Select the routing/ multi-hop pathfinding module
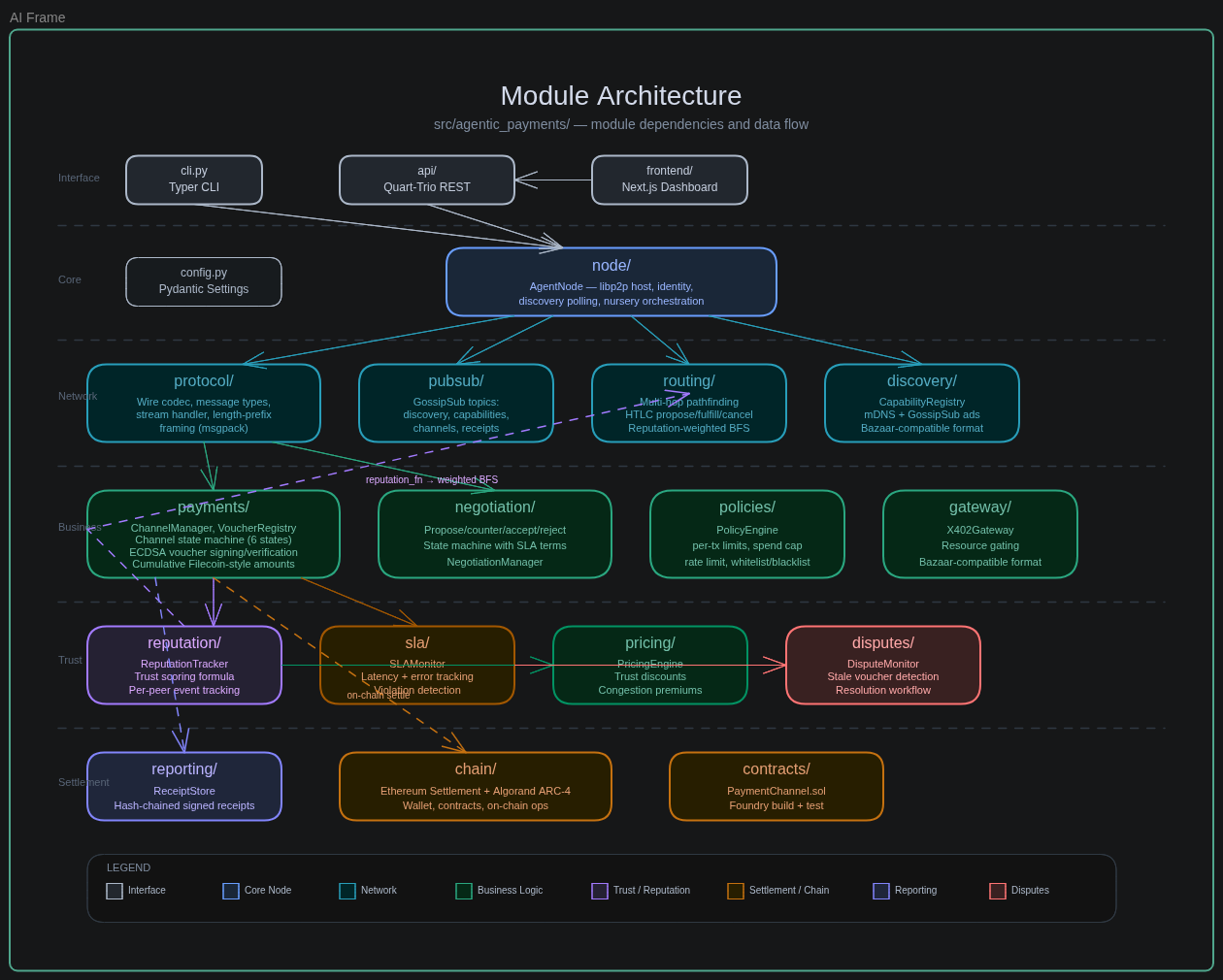This screenshot has height=980, width=1223. click(x=688, y=403)
